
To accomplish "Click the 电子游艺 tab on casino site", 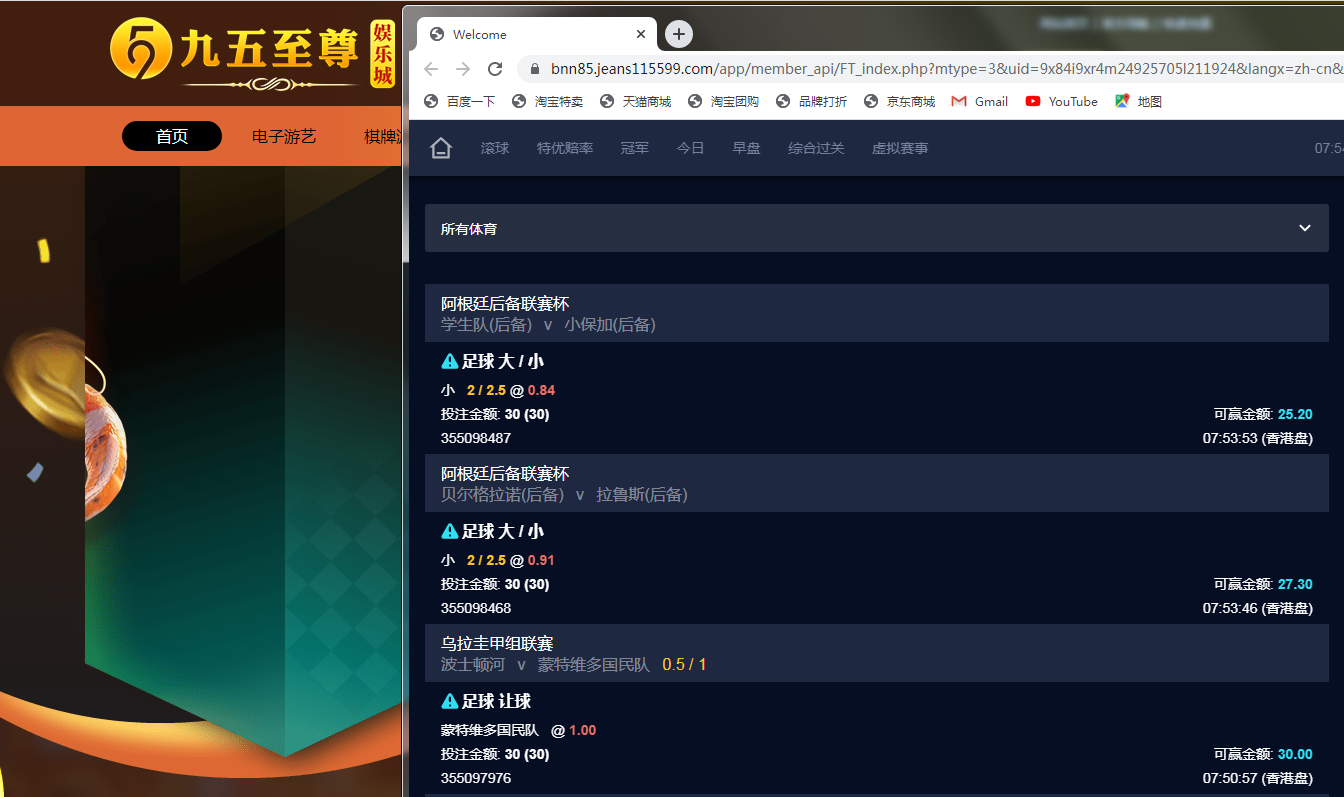I will tap(284, 136).
